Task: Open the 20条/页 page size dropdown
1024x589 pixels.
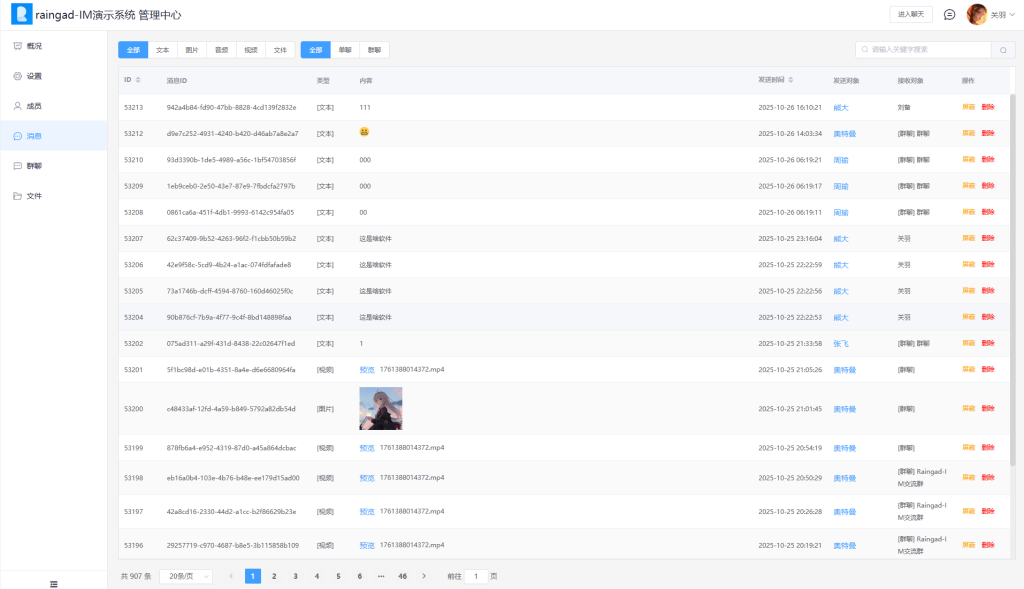Action: pyautogui.click(x=186, y=576)
